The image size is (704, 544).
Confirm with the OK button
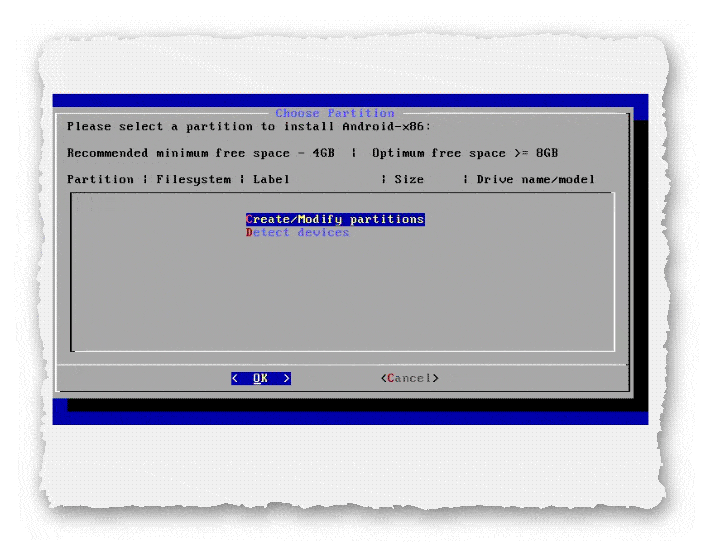click(x=261, y=378)
